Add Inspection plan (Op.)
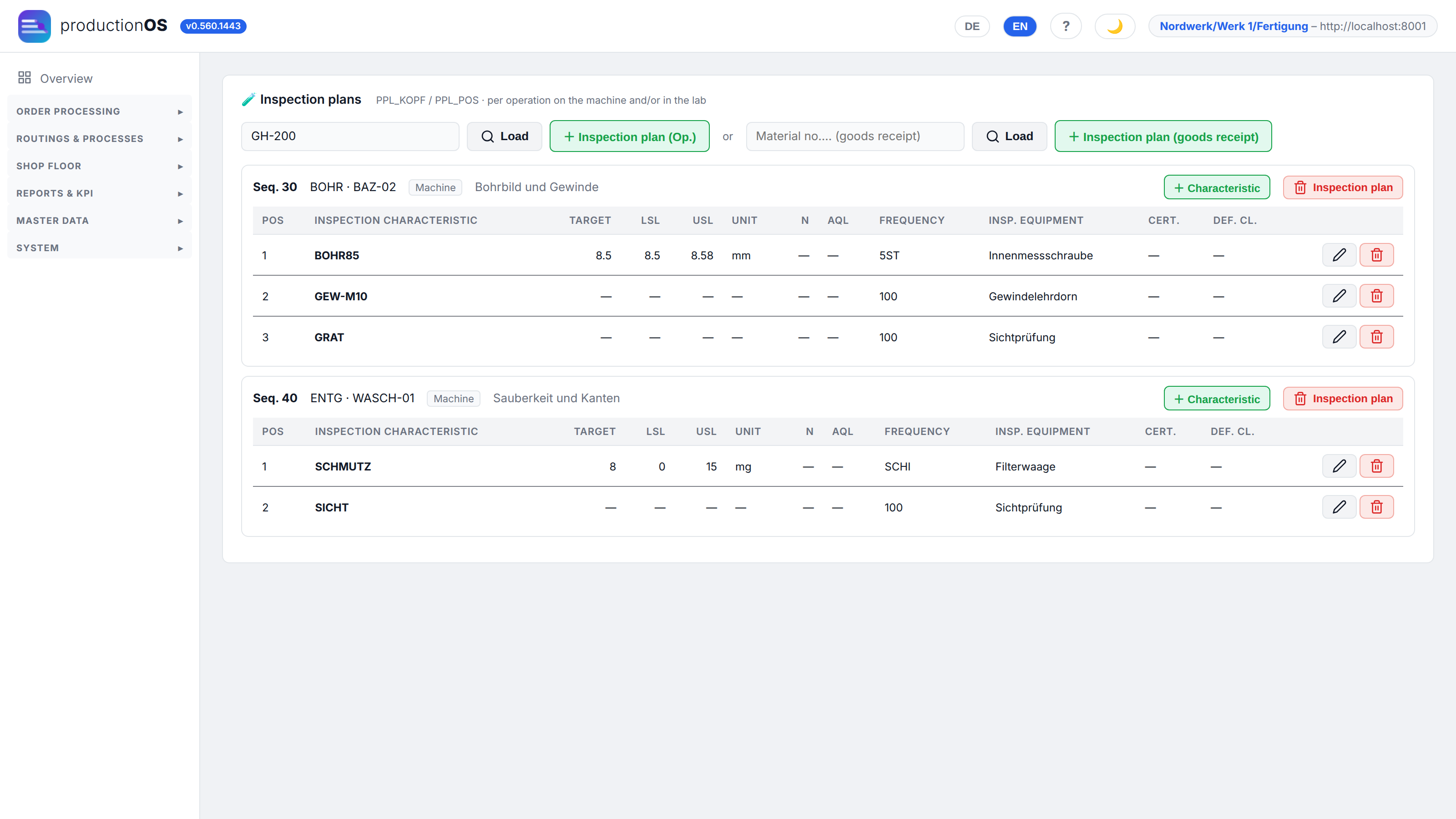1456x819 pixels. click(x=629, y=136)
